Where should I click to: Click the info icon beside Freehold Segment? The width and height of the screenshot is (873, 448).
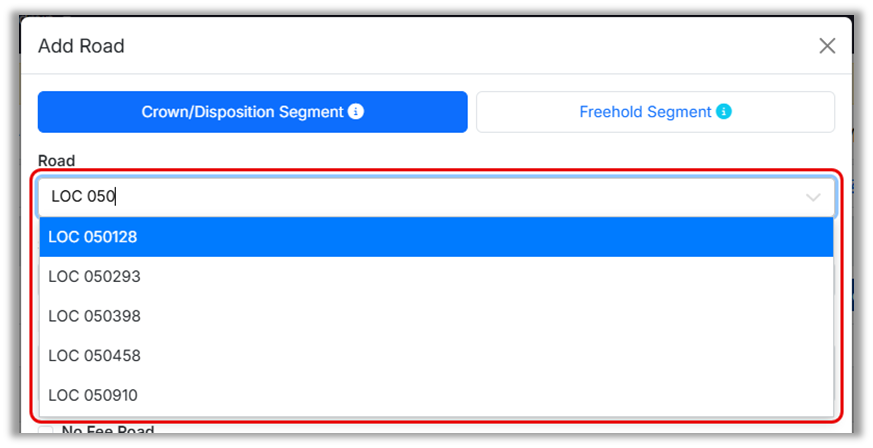tap(724, 112)
